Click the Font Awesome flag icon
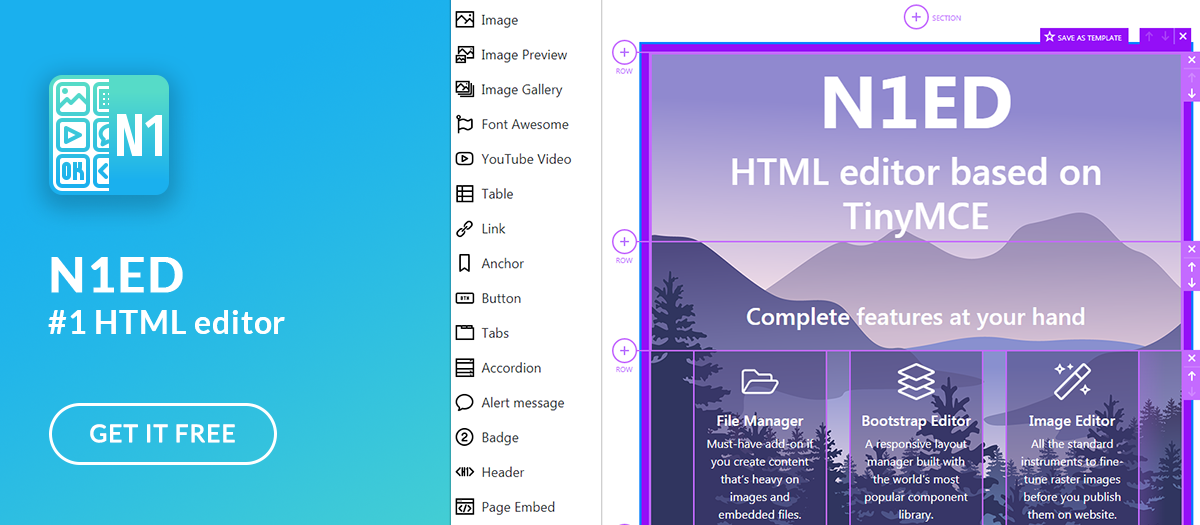Image resolution: width=1200 pixels, height=525 pixels. pos(464,124)
